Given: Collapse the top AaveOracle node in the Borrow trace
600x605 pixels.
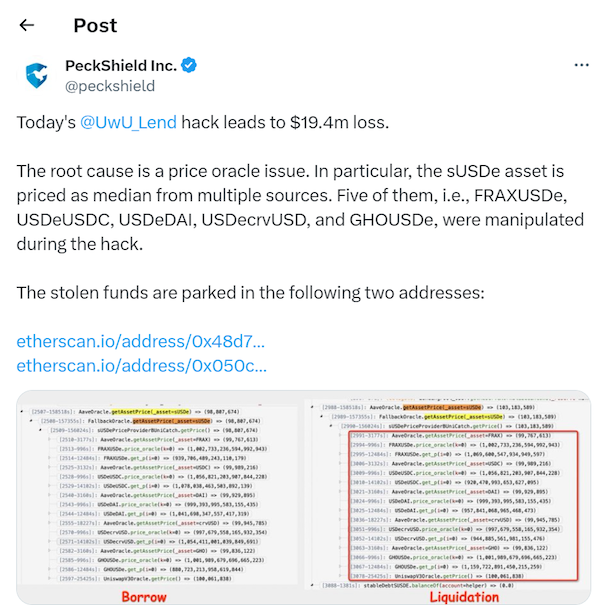Looking at the screenshot, I should point(22,412).
